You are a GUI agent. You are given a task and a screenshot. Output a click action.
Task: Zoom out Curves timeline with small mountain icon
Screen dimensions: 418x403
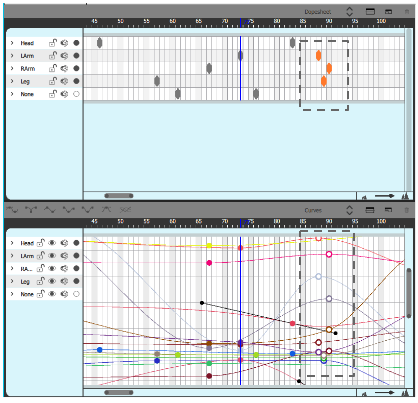364,394
